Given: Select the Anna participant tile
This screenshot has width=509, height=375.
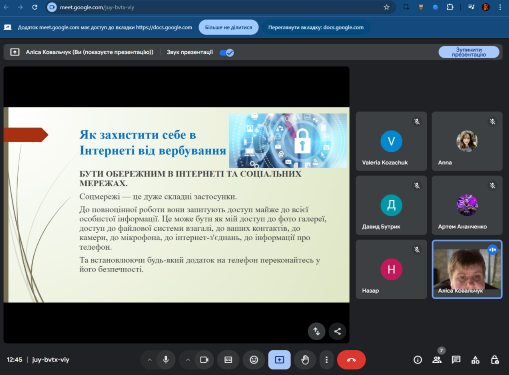Looking at the screenshot, I should tap(467, 141).
